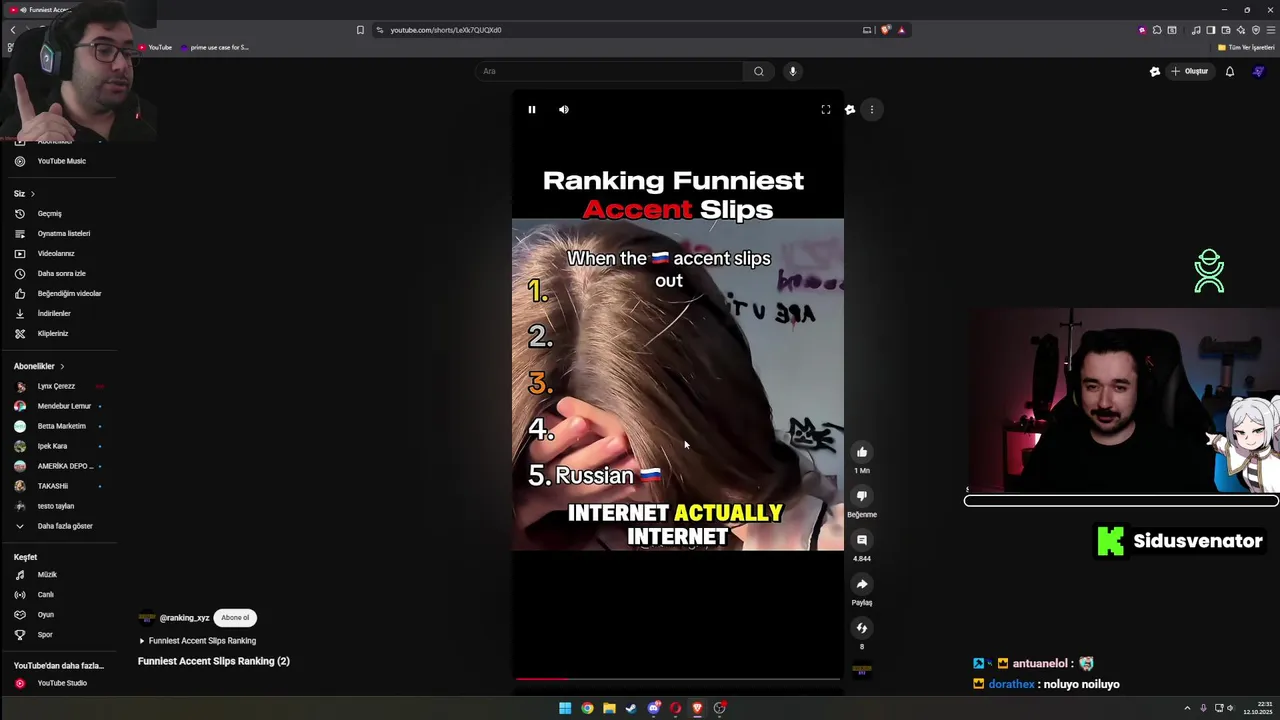Screen dimensions: 1280x720
Task: Open Brave VPN shield icon
Action: coord(1256,30)
